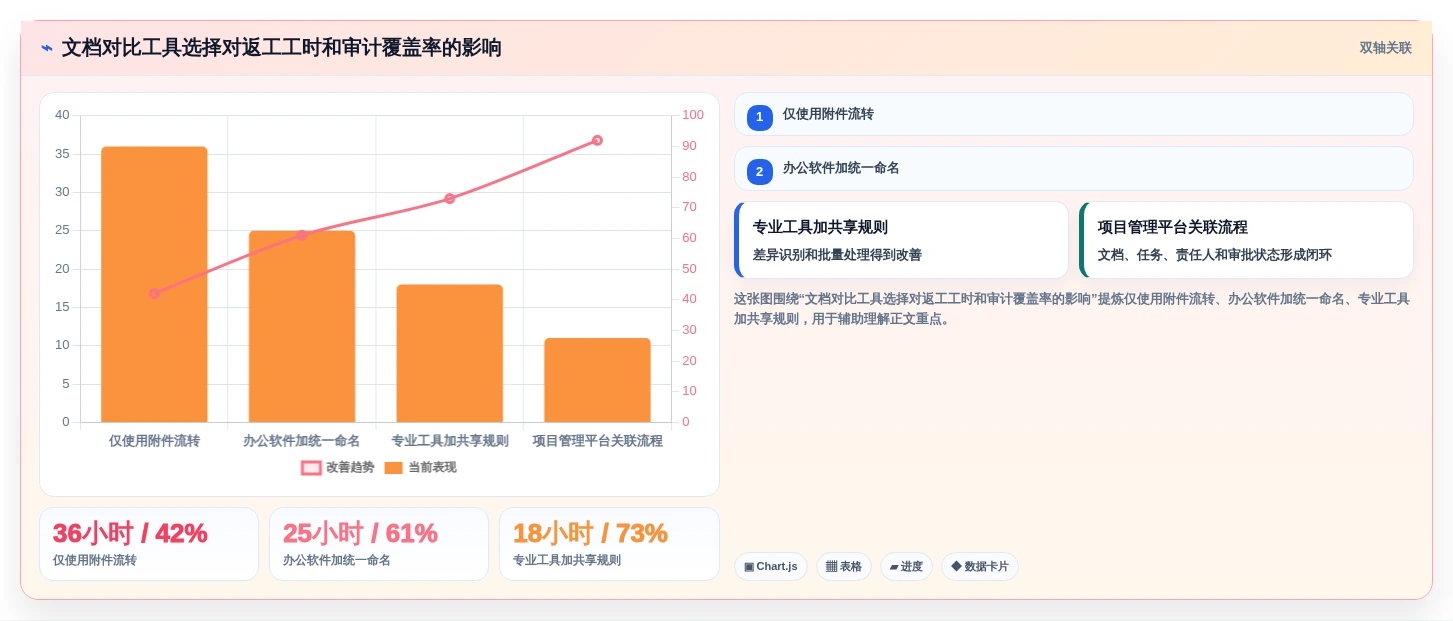Click the lightning icon beside the title

[x=47, y=48]
